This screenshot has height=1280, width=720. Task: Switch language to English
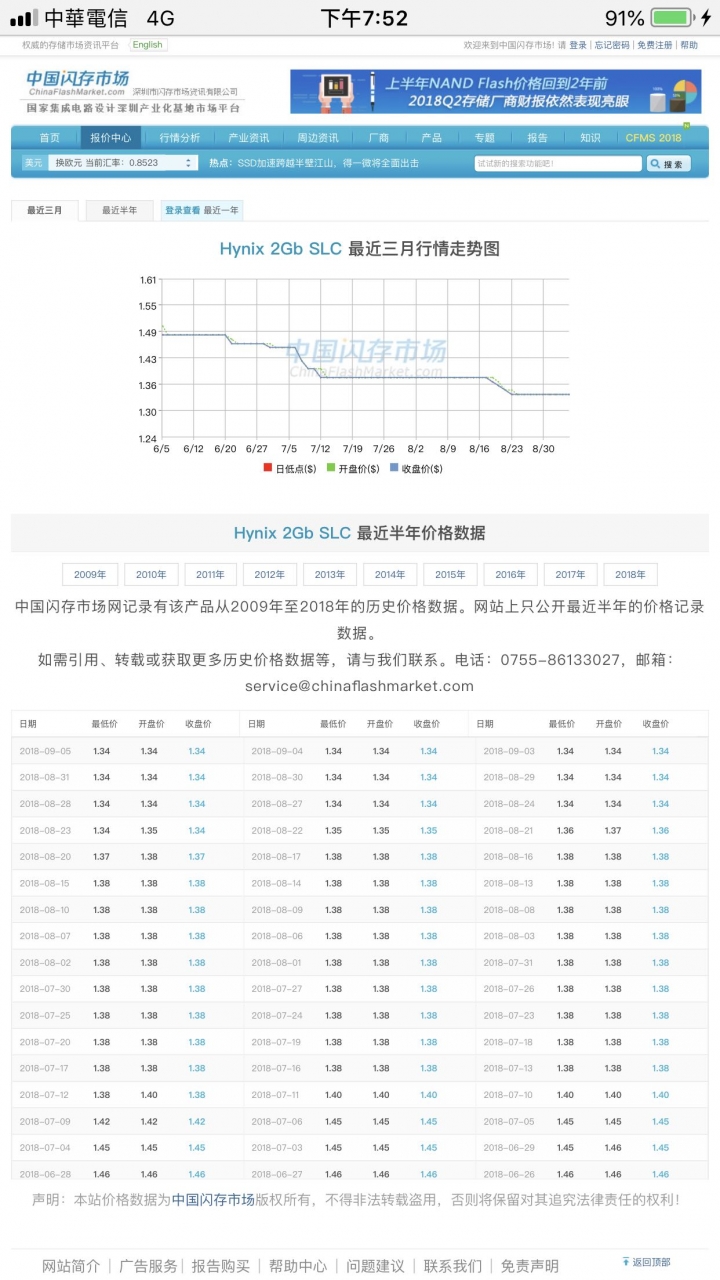pos(148,45)
